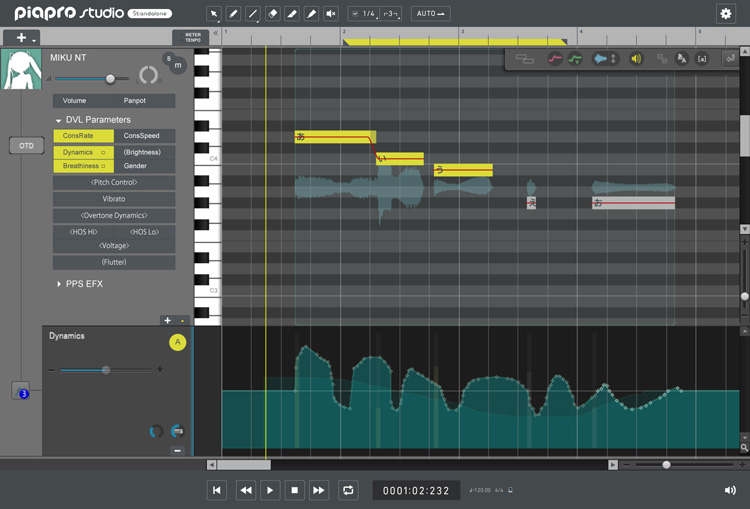Click the Miku NT avatar thumbnail

click(x=21, y=69)
